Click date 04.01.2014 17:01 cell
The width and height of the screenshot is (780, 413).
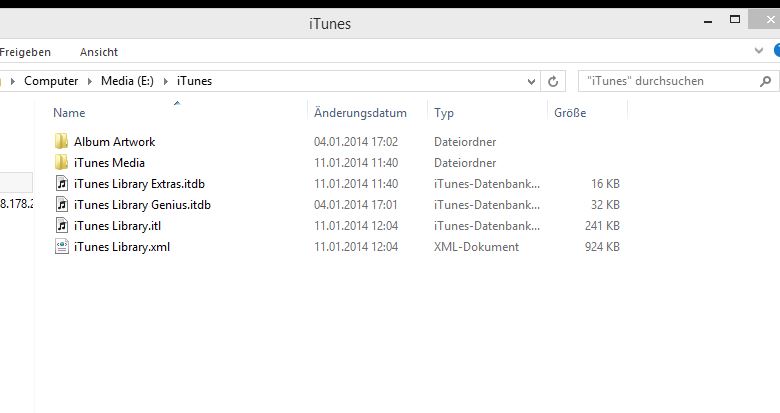click(x=356, y=205)
